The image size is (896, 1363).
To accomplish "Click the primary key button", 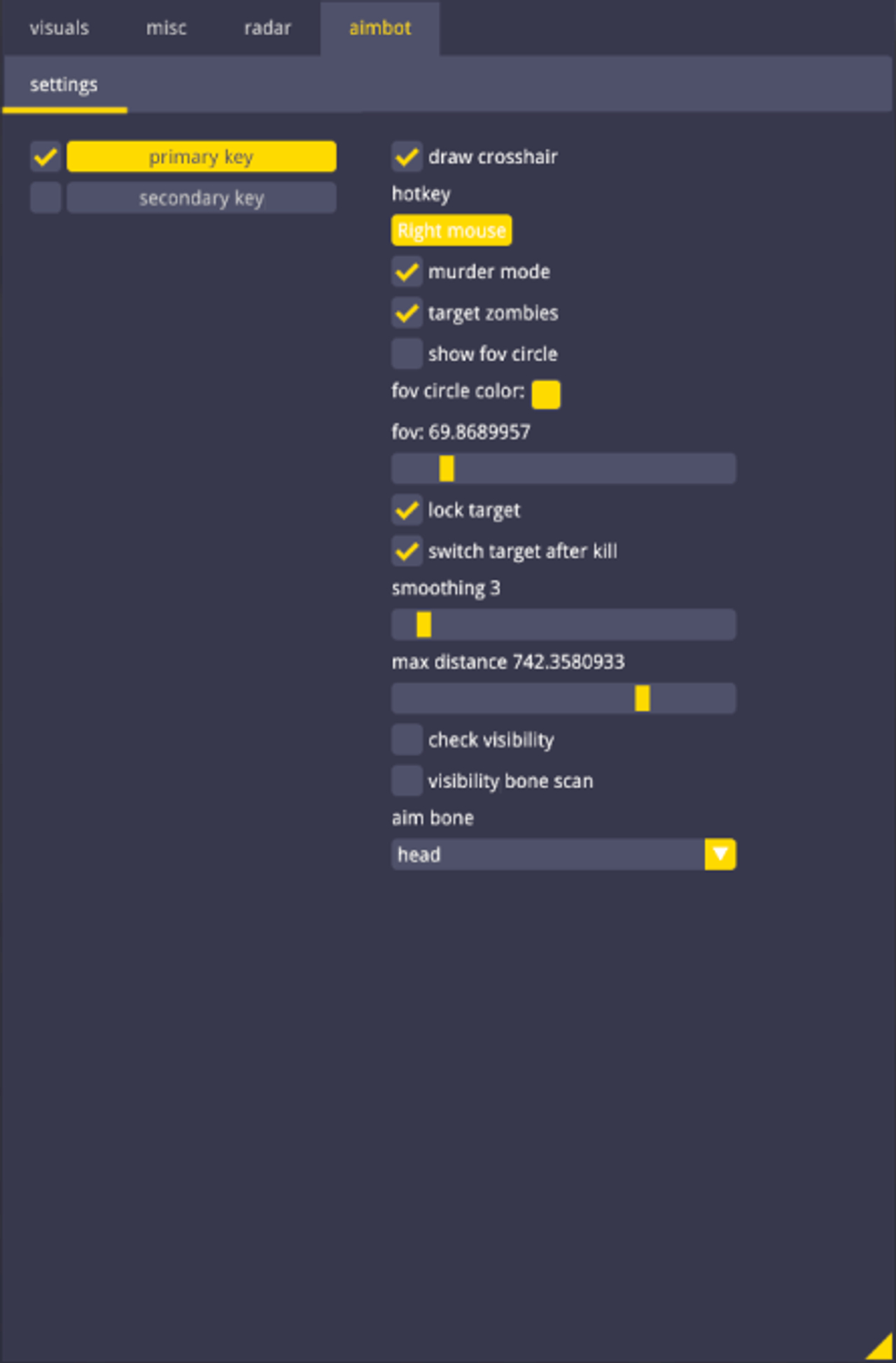I will click(201, 157).
